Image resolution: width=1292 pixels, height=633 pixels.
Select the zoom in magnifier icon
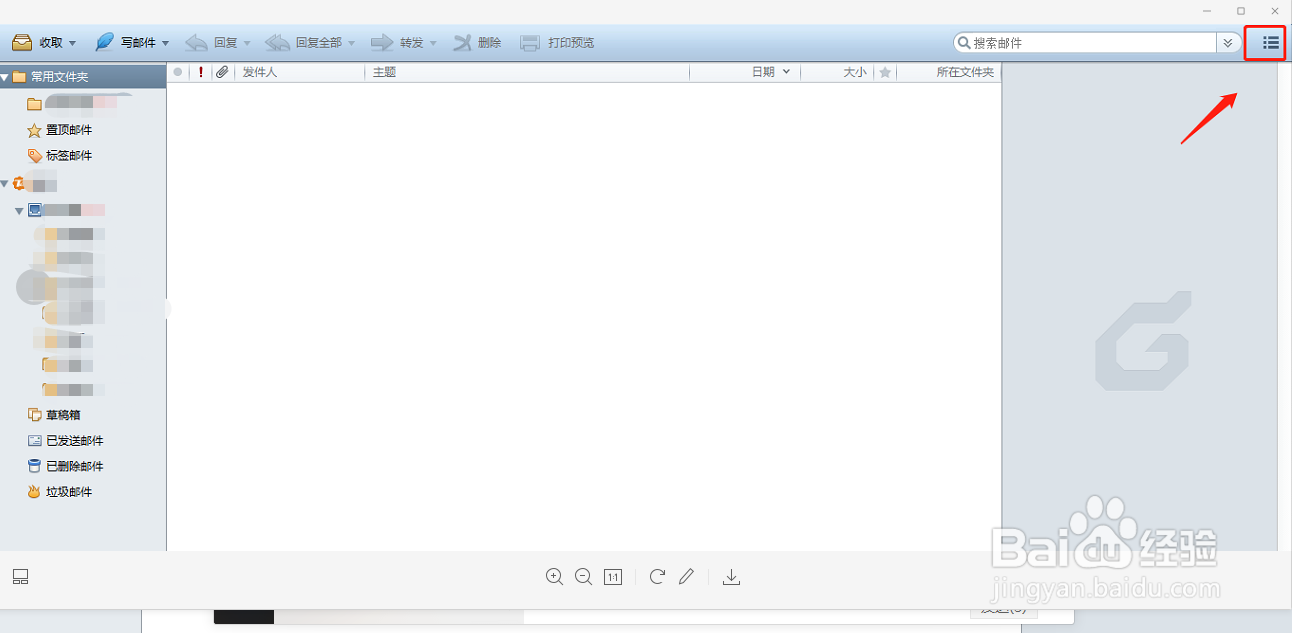(x=554, y=577)
